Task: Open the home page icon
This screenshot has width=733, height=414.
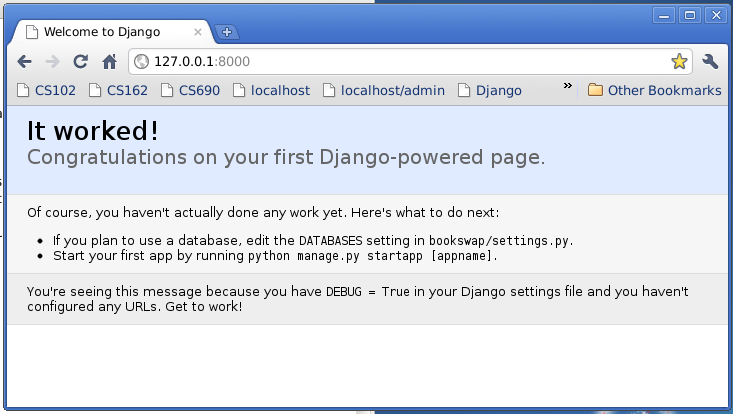Action: pos(109,62)
